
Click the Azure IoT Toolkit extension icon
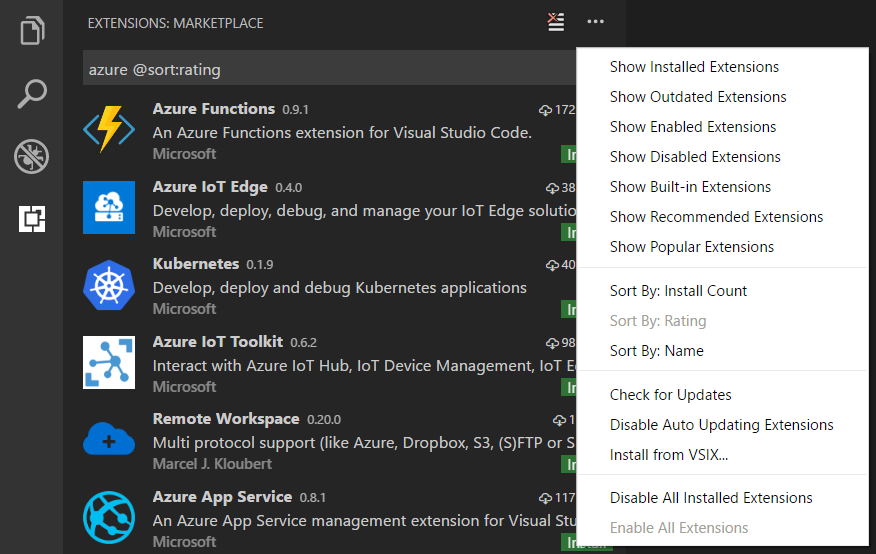click(109, 362)
